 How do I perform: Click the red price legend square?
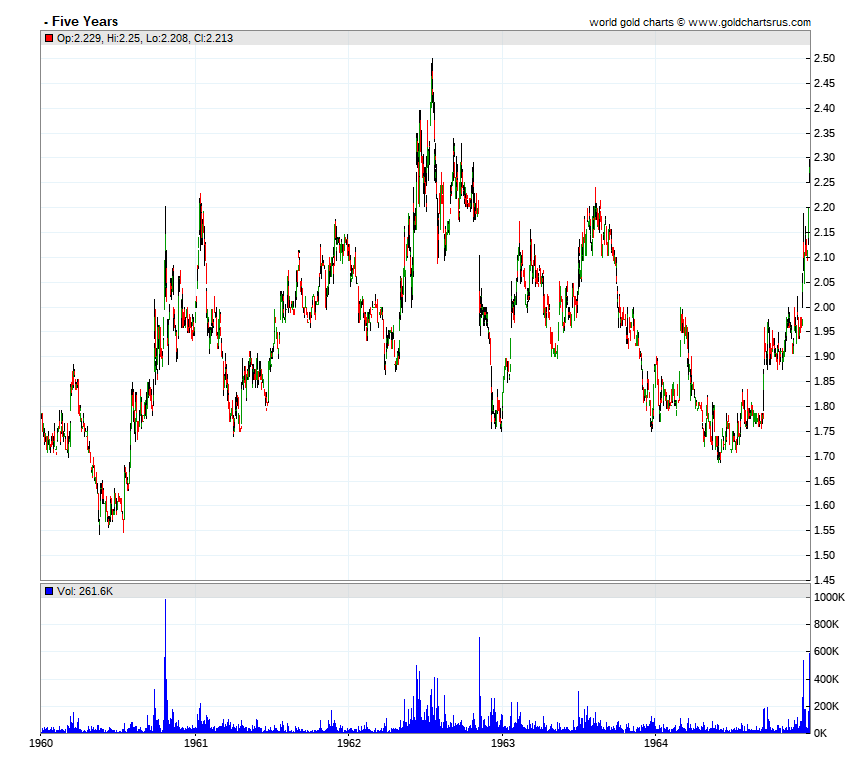point(49,38)
